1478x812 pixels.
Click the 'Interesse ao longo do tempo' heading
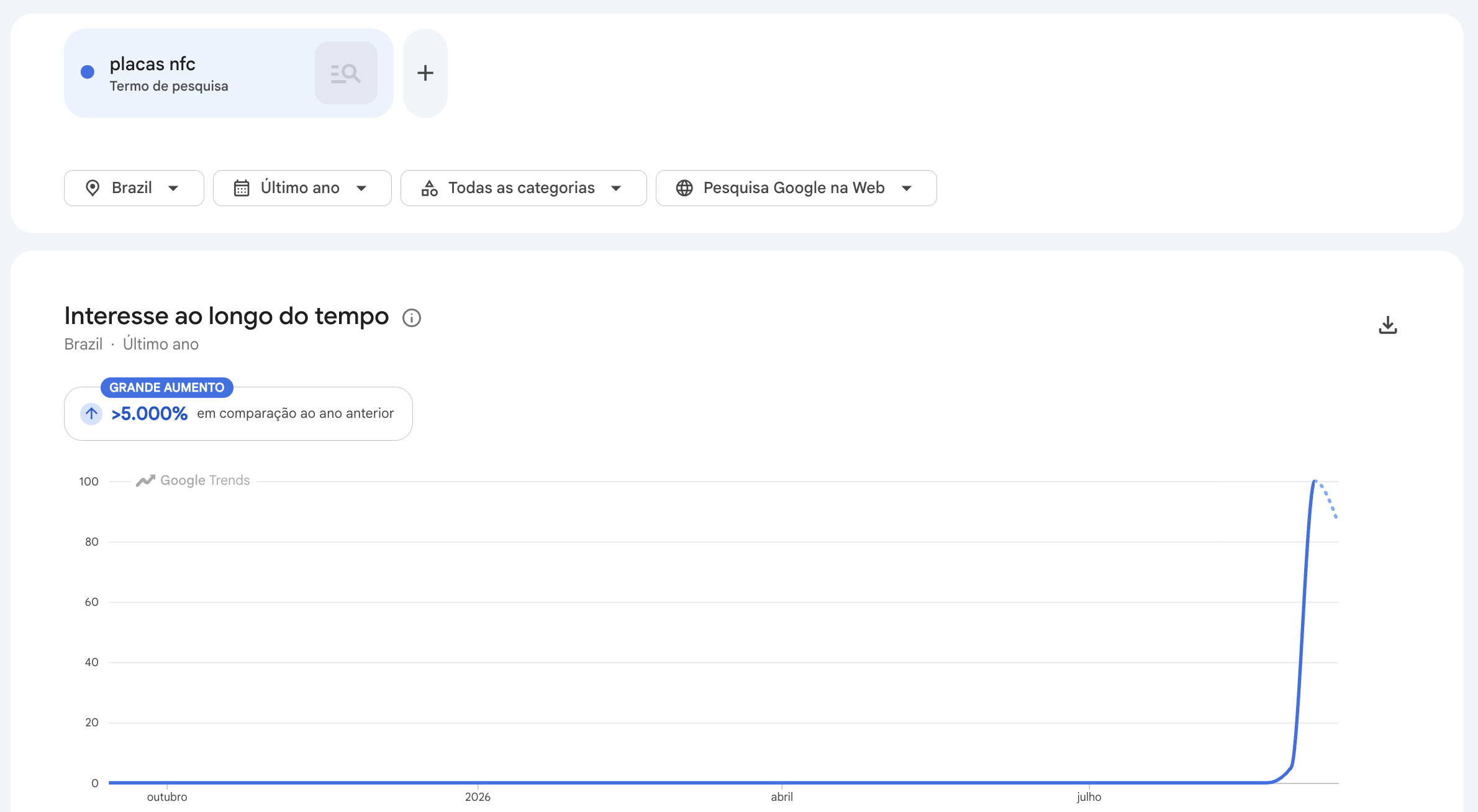click(227, 316)
